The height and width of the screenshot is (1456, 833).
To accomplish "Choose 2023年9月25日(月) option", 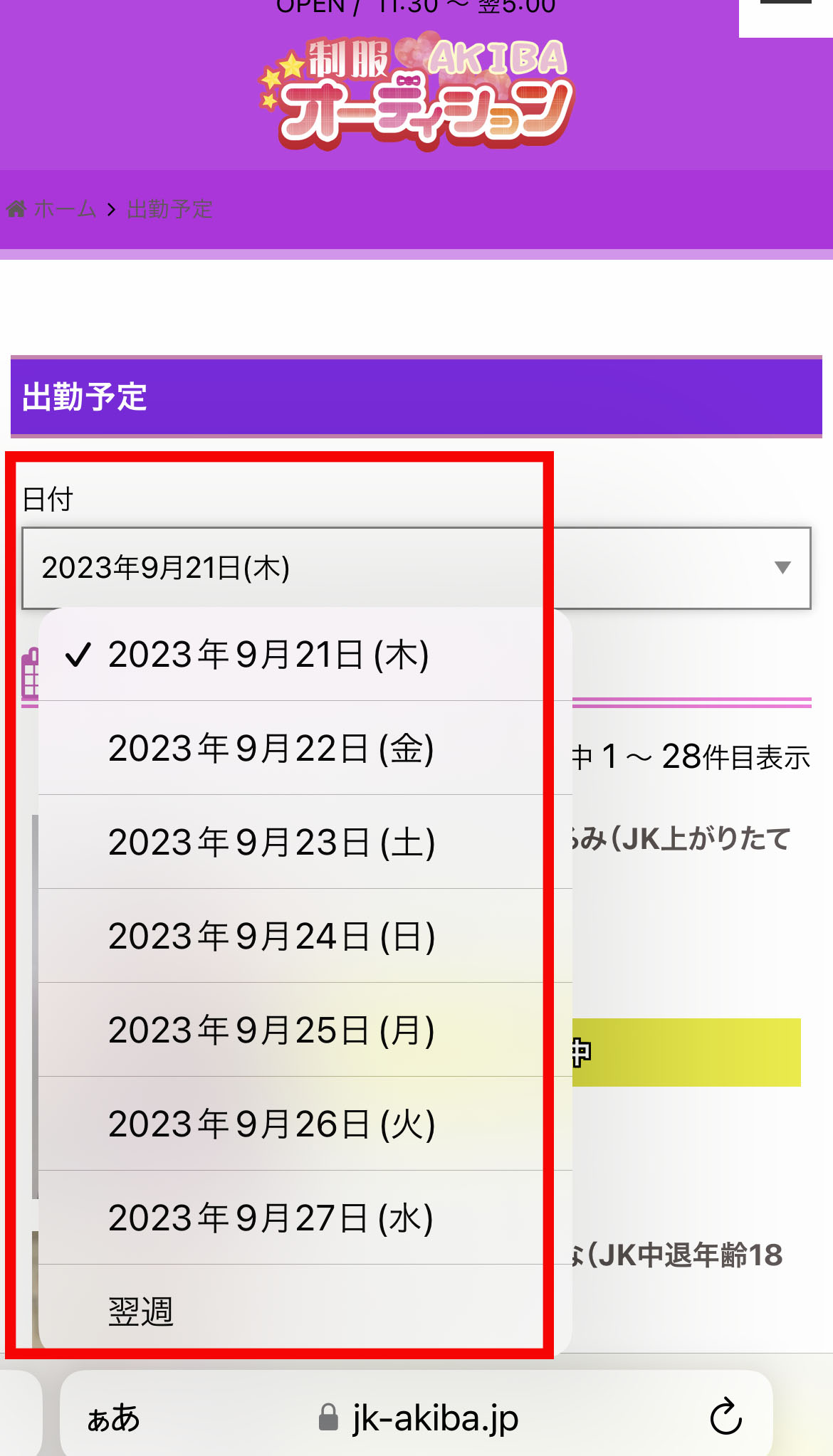I will (305, 1030).
